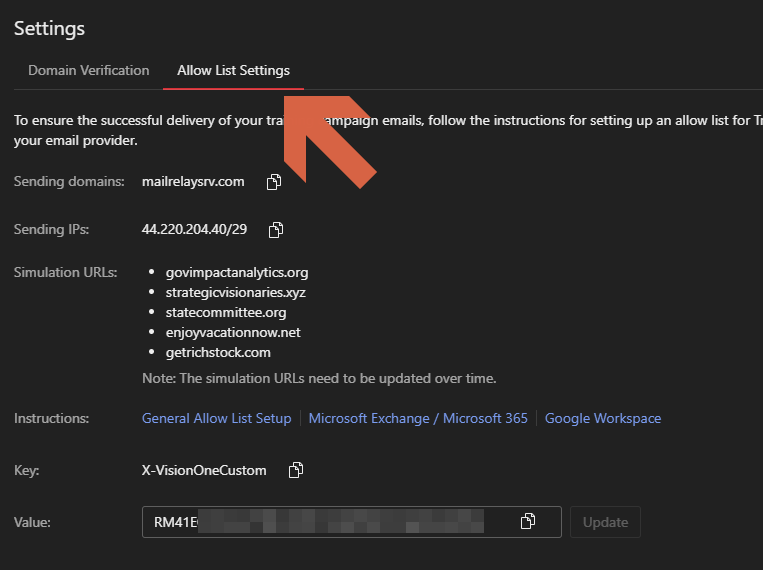The height and width of the screenshot is (570, 763).
Task: Switch to the Domain Verification tab
Action: 88,71
